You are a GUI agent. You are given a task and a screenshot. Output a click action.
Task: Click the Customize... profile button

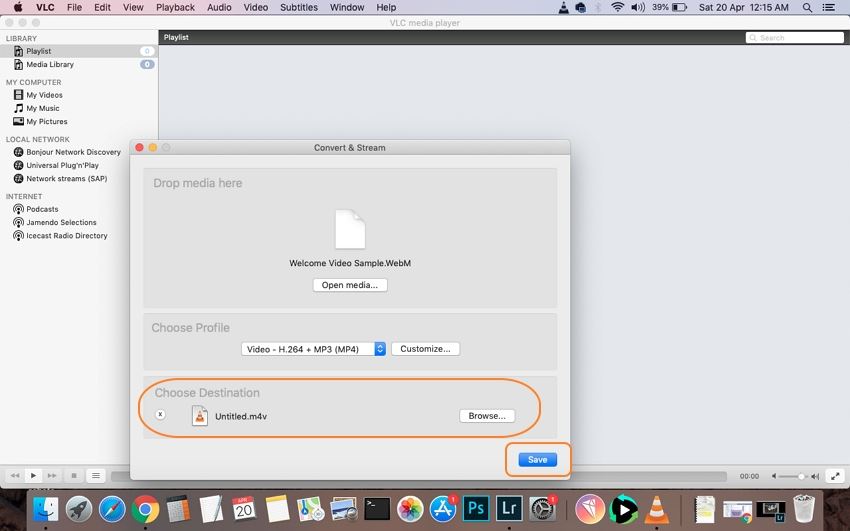(x=426, y=349)
